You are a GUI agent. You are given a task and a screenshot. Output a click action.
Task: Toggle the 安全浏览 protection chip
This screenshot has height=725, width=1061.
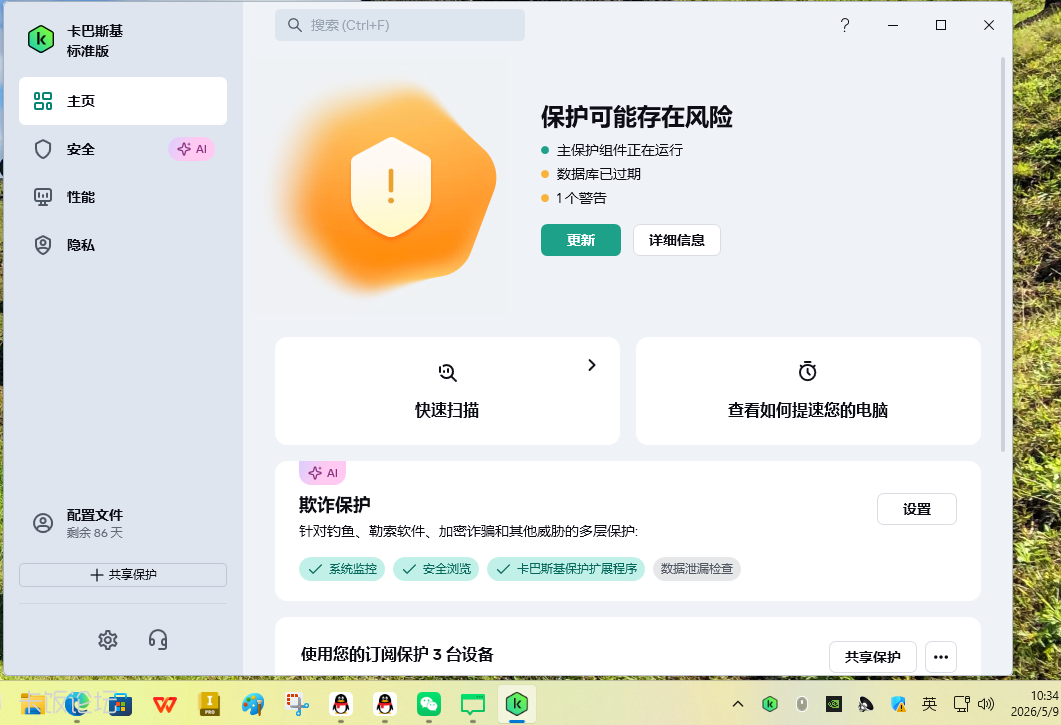pyautogui.click(x=436, y=569)
